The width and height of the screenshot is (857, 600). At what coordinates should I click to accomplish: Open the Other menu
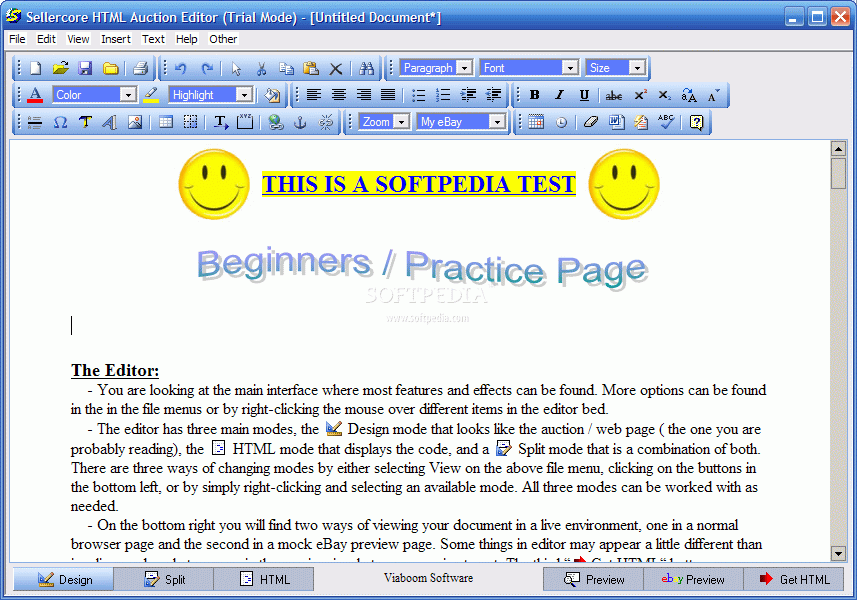pyautogui.click(x=223, y=39)
